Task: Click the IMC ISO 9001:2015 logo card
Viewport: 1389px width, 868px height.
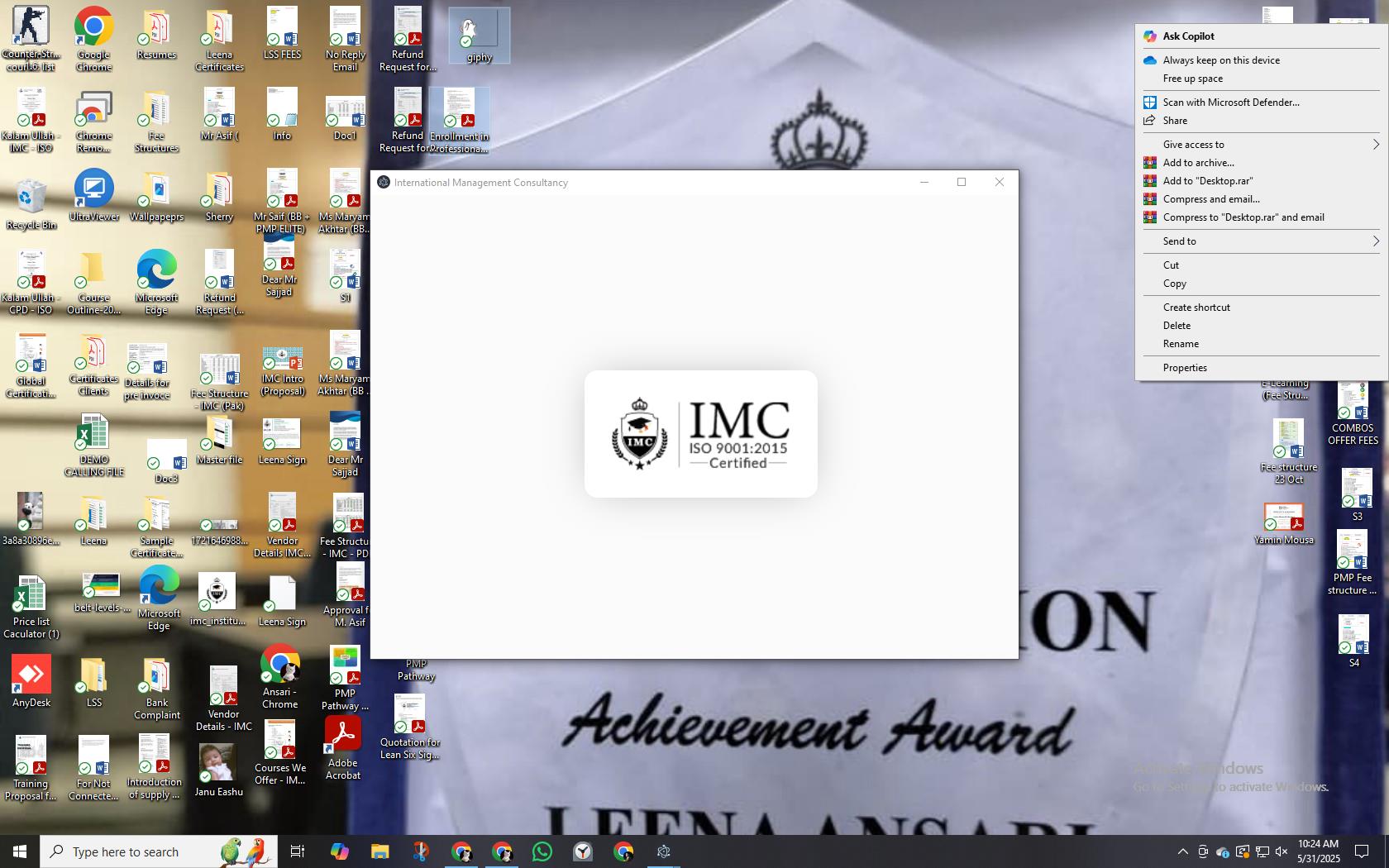Action: 701,434
